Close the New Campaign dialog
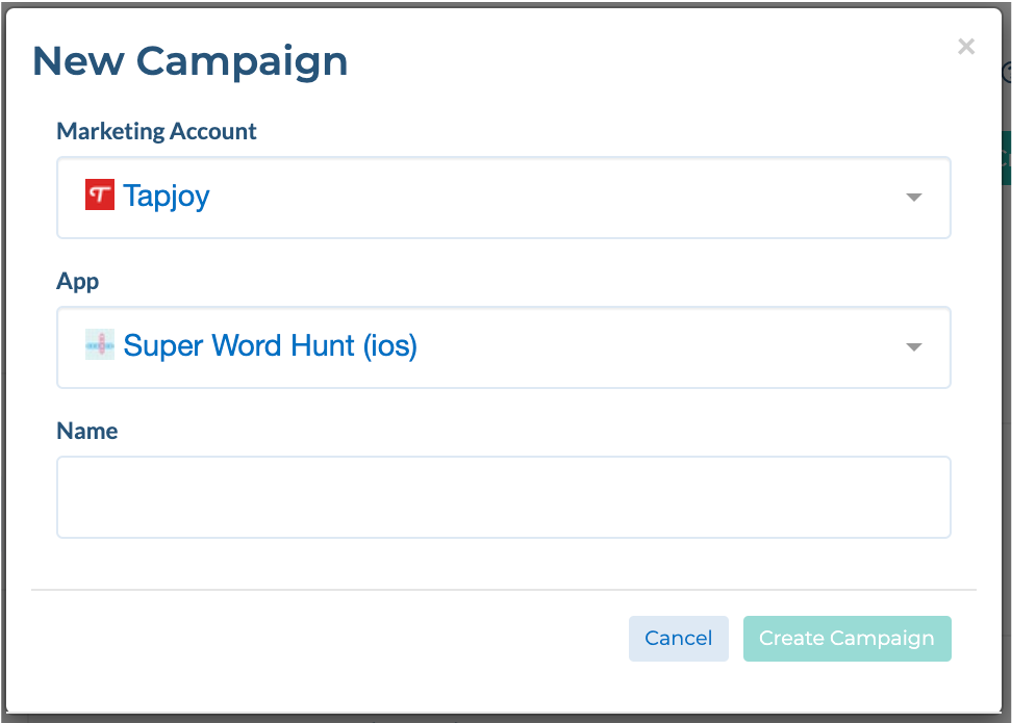This screenshot has width=1012, height=725. coord(965,46)
